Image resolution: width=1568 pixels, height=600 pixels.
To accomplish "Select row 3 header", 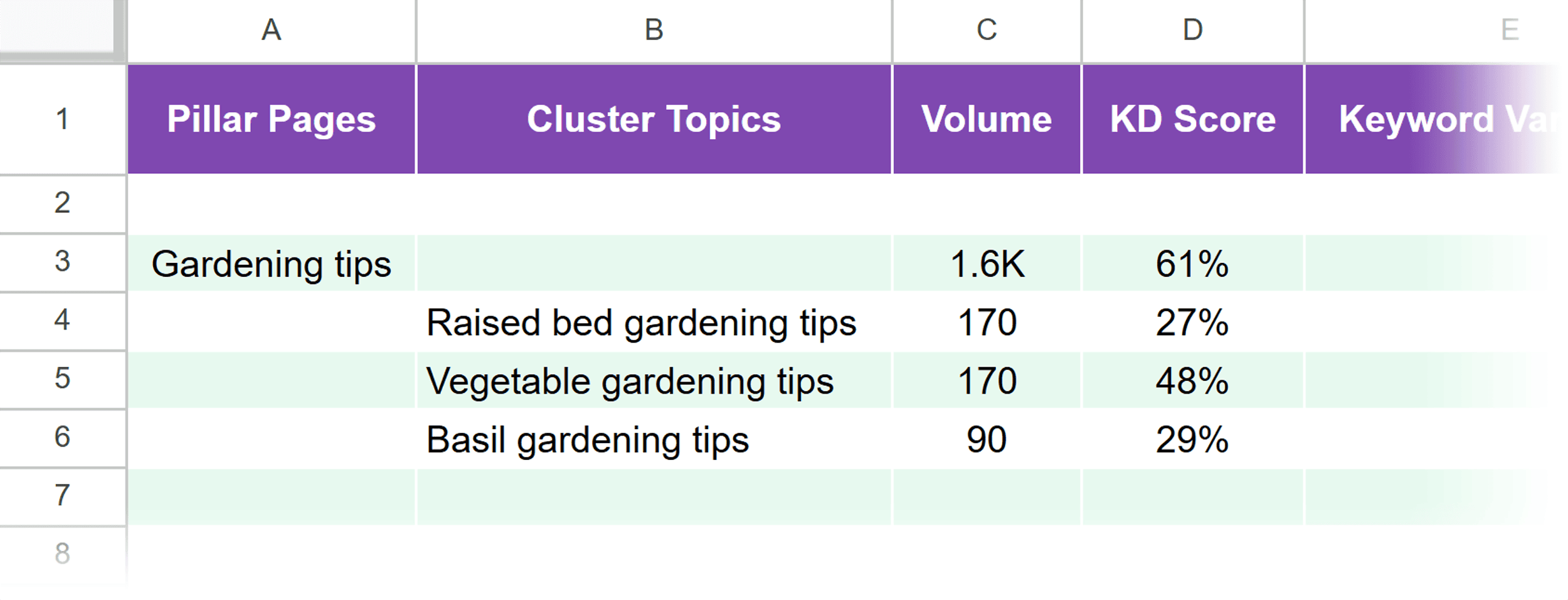I will (x=61, y=264).
